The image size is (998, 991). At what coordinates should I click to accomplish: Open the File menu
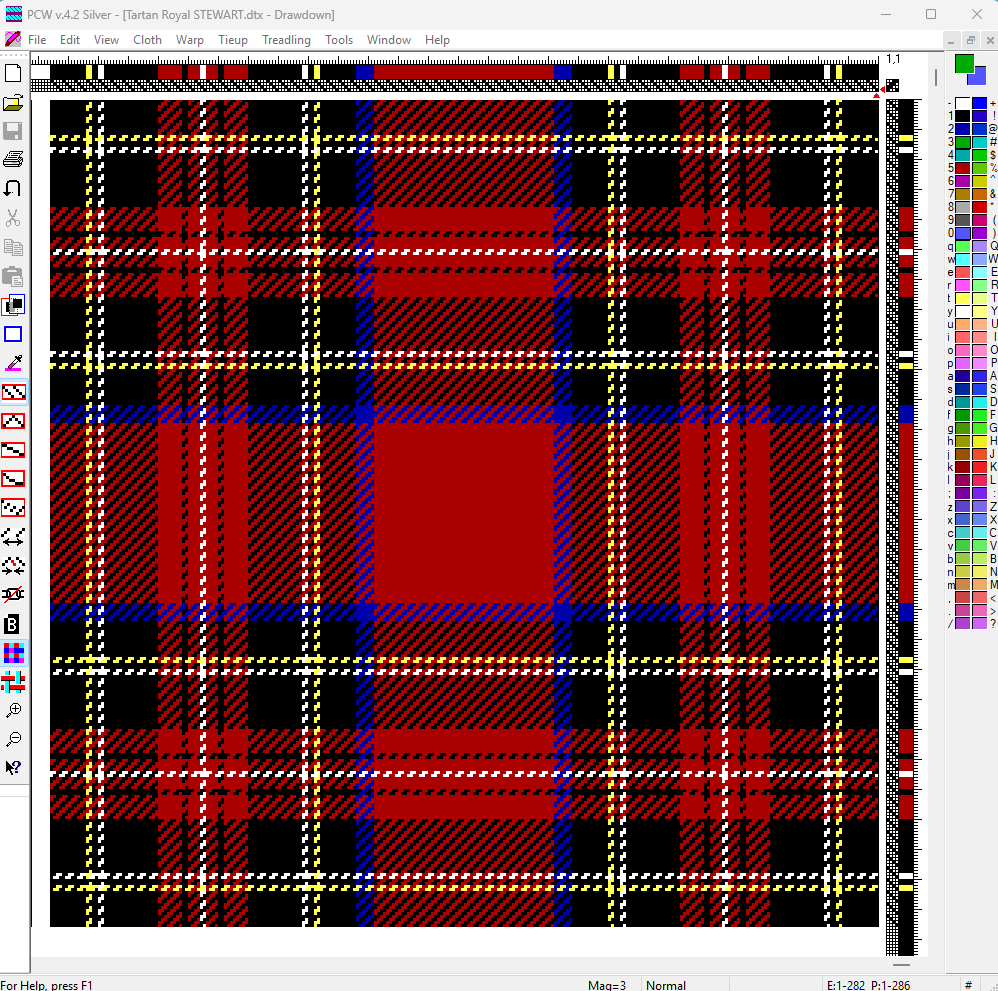pyautogui.click(x=37, y=39)
